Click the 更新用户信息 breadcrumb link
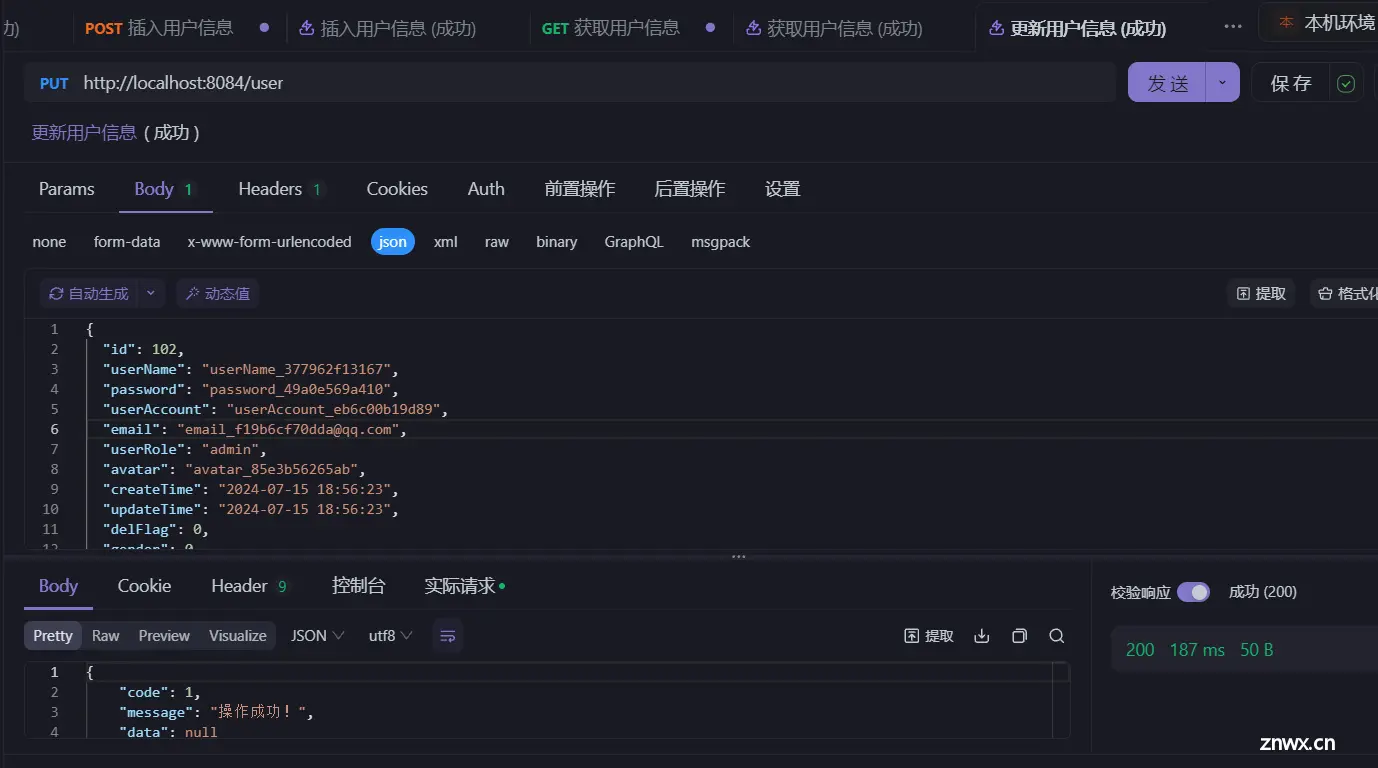The image size is (1378, 768). (x=85, y=132)
